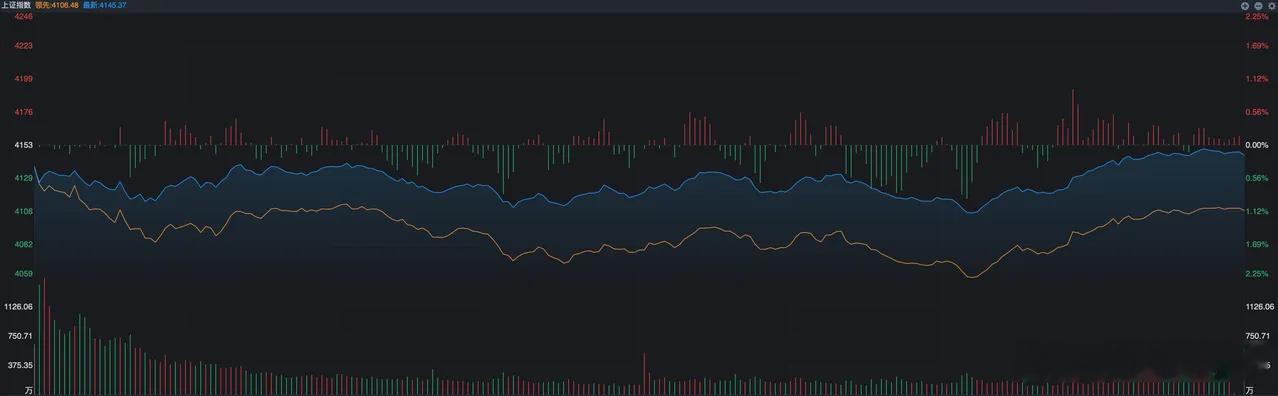Zoom in with the plus icon

point(1246,5)
